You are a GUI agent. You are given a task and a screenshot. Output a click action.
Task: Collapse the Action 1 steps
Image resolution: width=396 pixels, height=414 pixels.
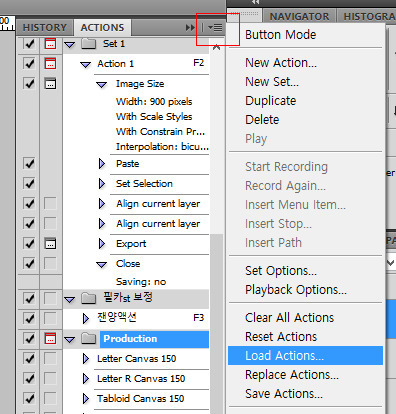pyautogui.click(x=86, y=64)
